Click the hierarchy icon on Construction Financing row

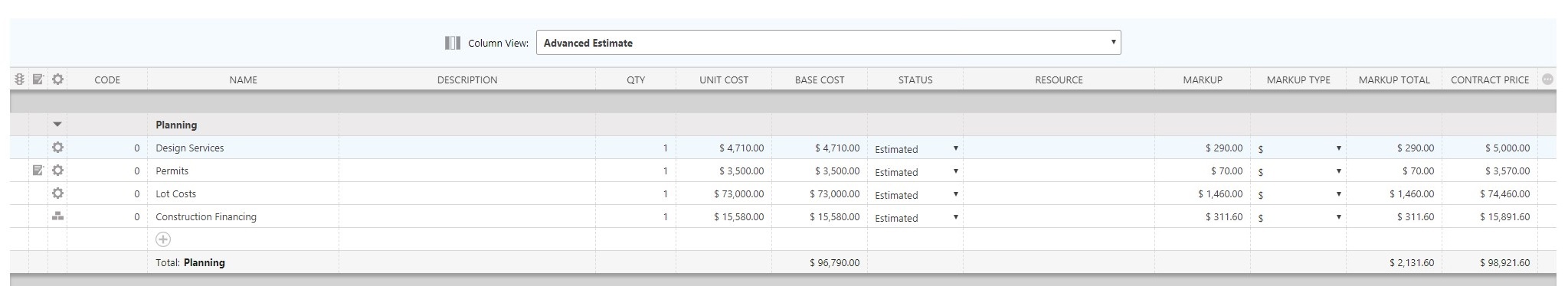tap(57, 216)
